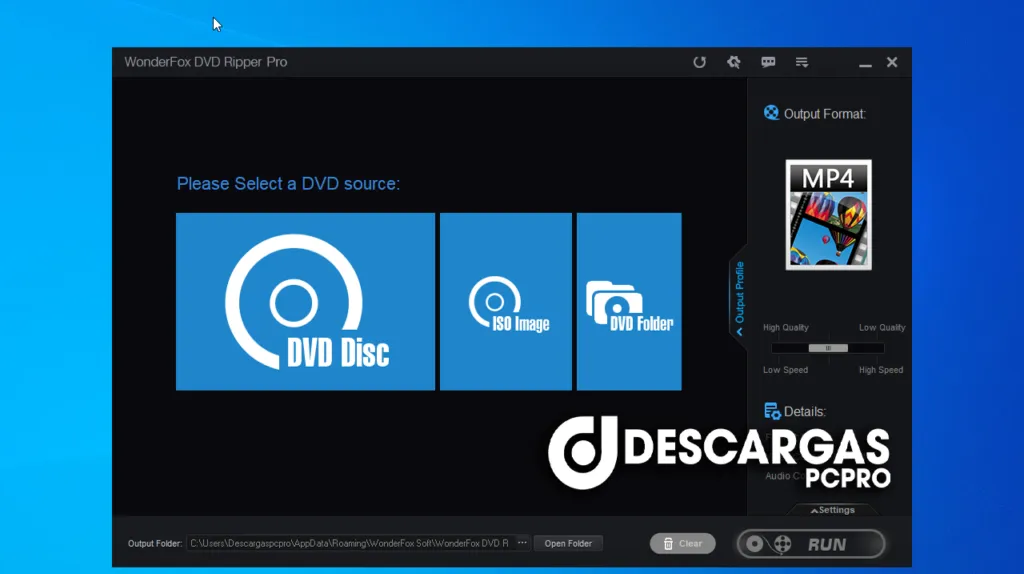Start ripping with the RUN button

click(811, 544)
